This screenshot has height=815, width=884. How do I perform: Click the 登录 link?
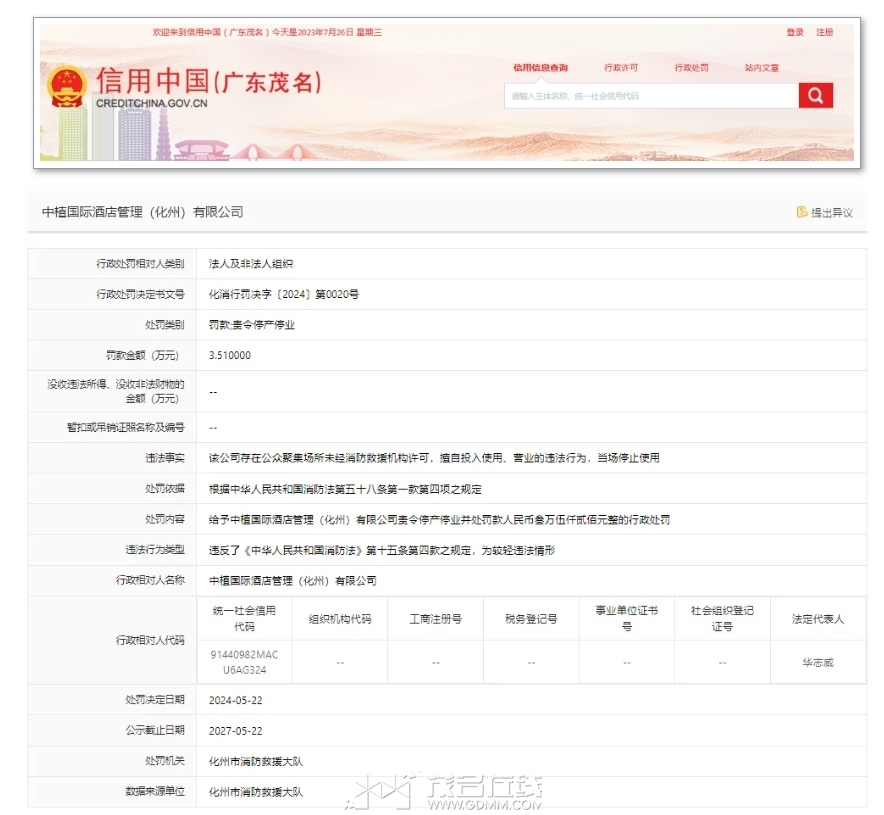click(x=795, y=32)
